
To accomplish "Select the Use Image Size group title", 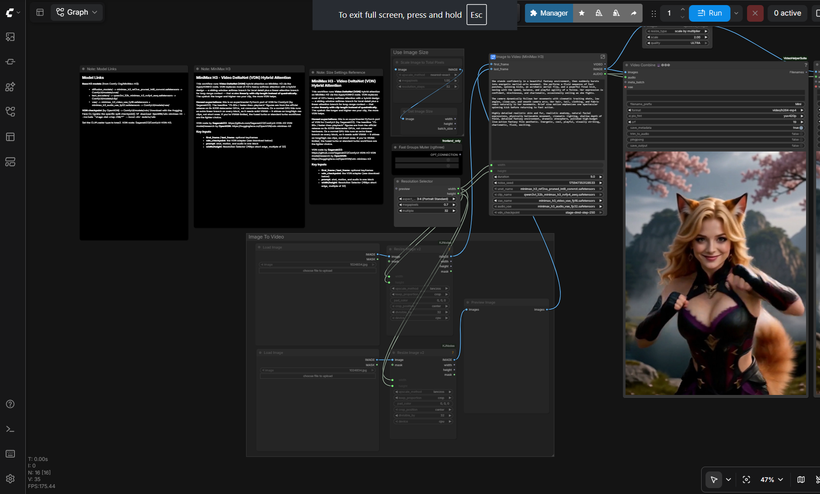I will pyautogui.click(x=411, y=52).
